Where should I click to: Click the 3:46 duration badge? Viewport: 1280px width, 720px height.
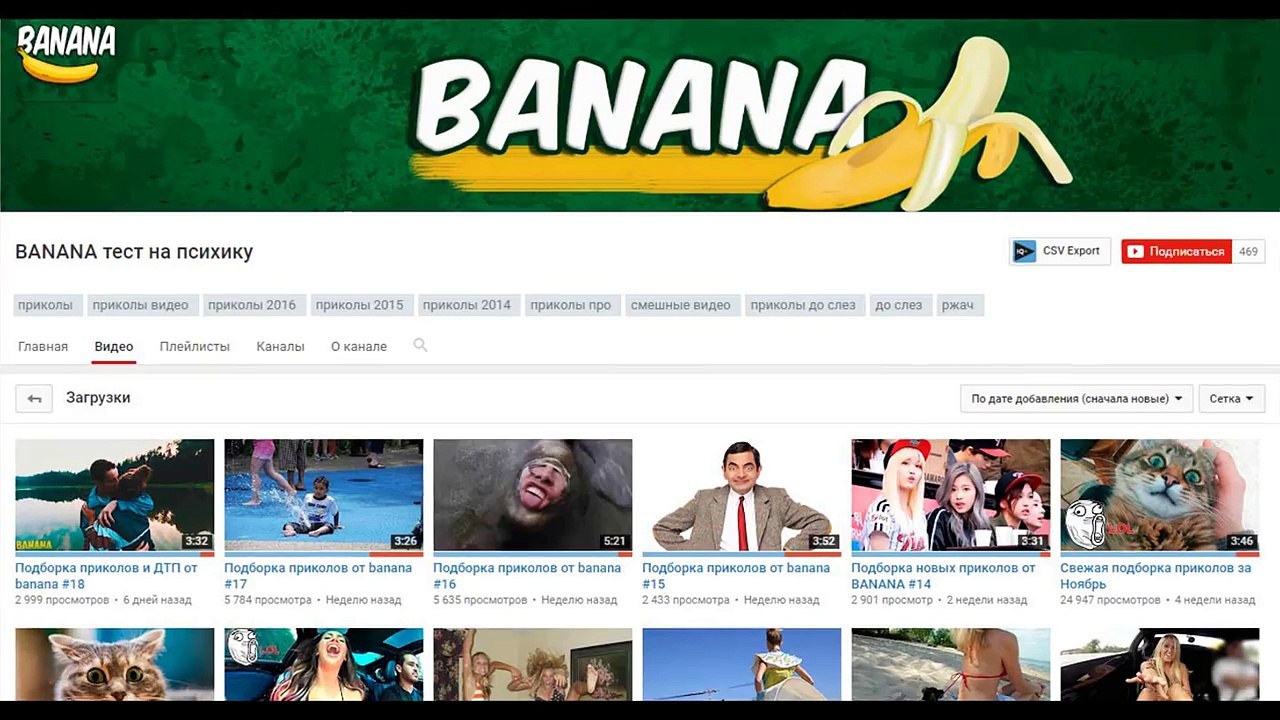(1241, 541)
